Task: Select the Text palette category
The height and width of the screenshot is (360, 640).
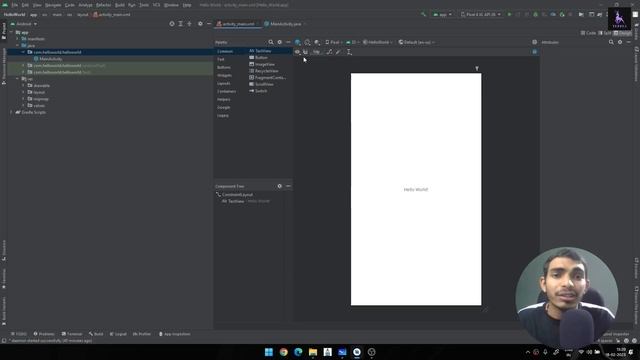Action: pyautogui.click(x=221, y=60)
